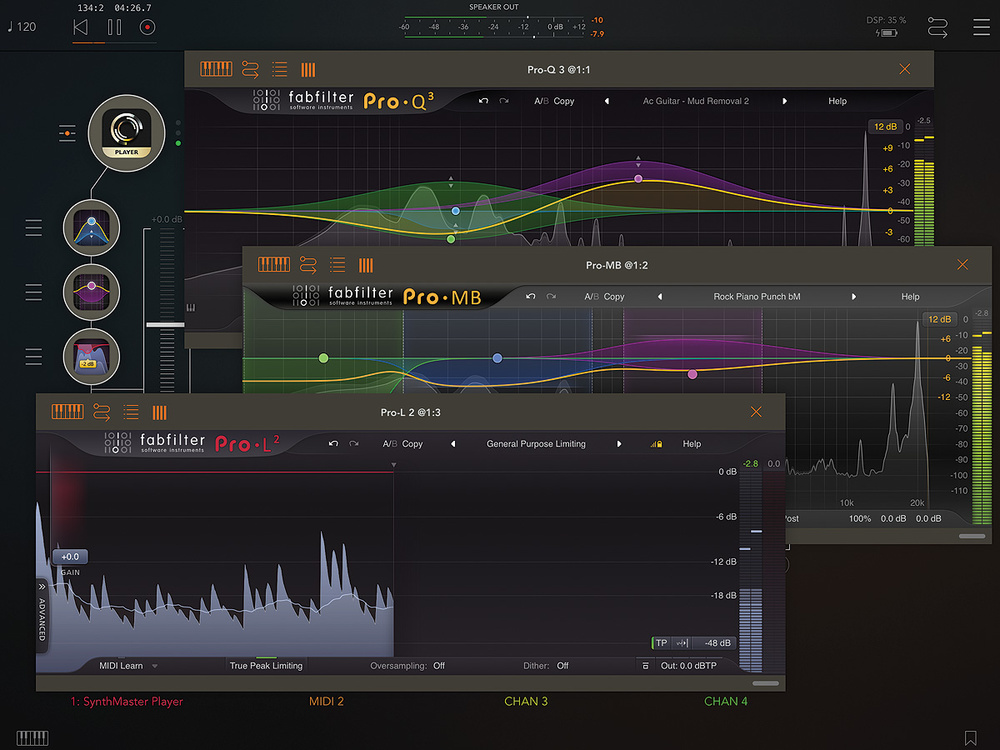Image resolution: width=1000 pixels, height=750 pixels.
Task: Open parameter bars in Pro-Q 3 window
Action: tap(308, 69)
